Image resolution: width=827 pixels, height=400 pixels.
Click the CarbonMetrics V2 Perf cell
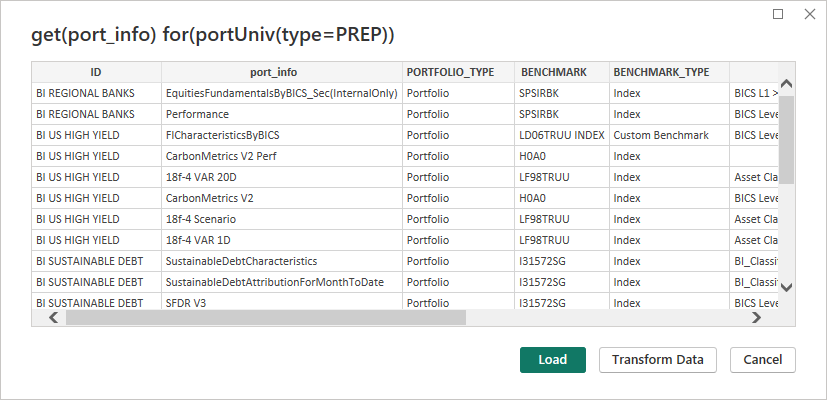(x=282, y=156)
